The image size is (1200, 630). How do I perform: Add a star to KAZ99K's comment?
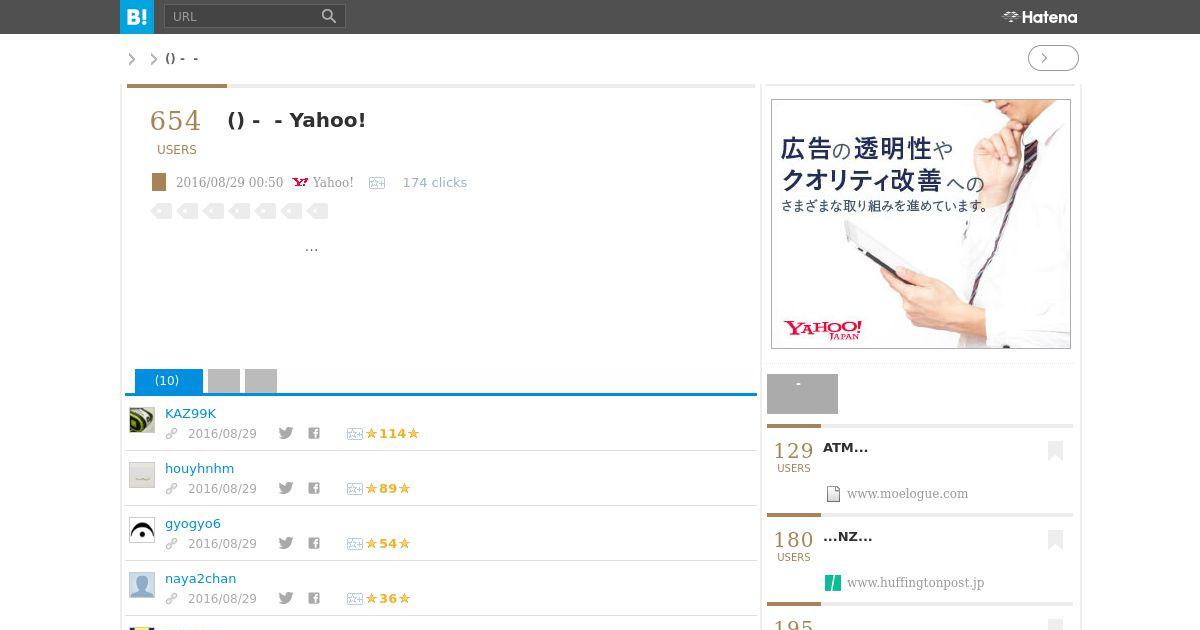pyautogui.click(x=354, y=434)
